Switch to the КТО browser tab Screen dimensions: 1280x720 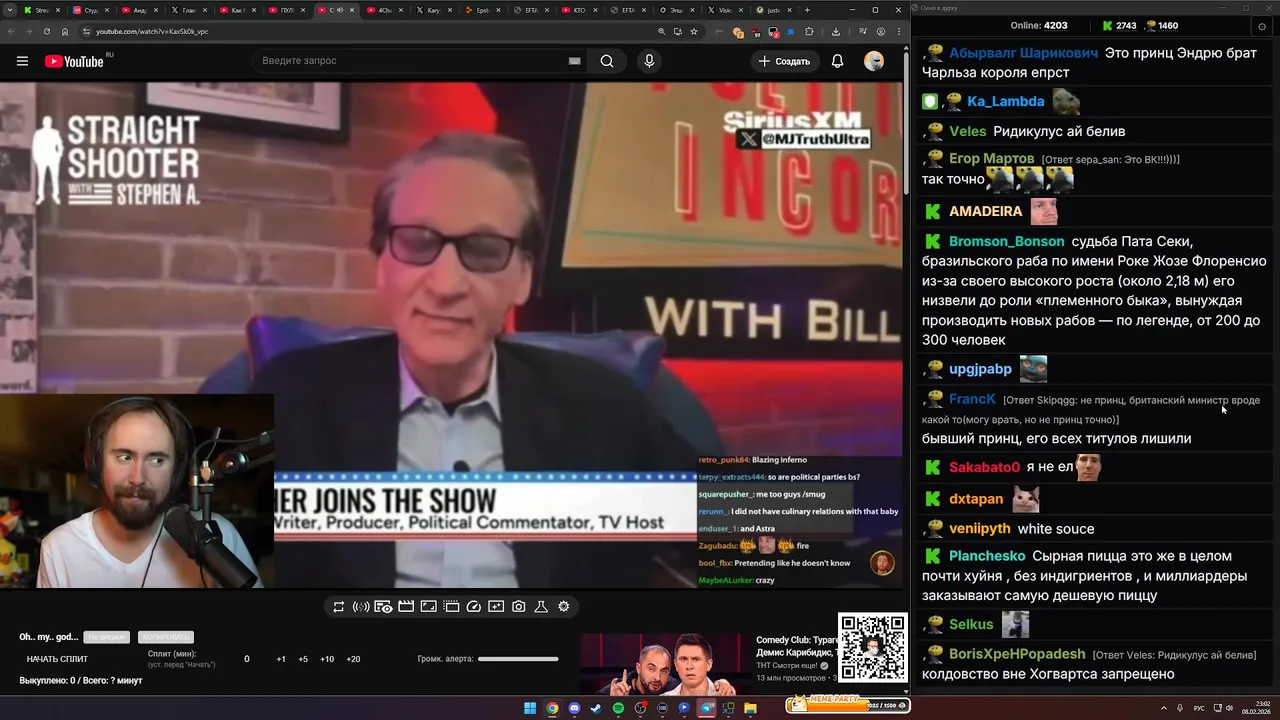pos(581,10)
